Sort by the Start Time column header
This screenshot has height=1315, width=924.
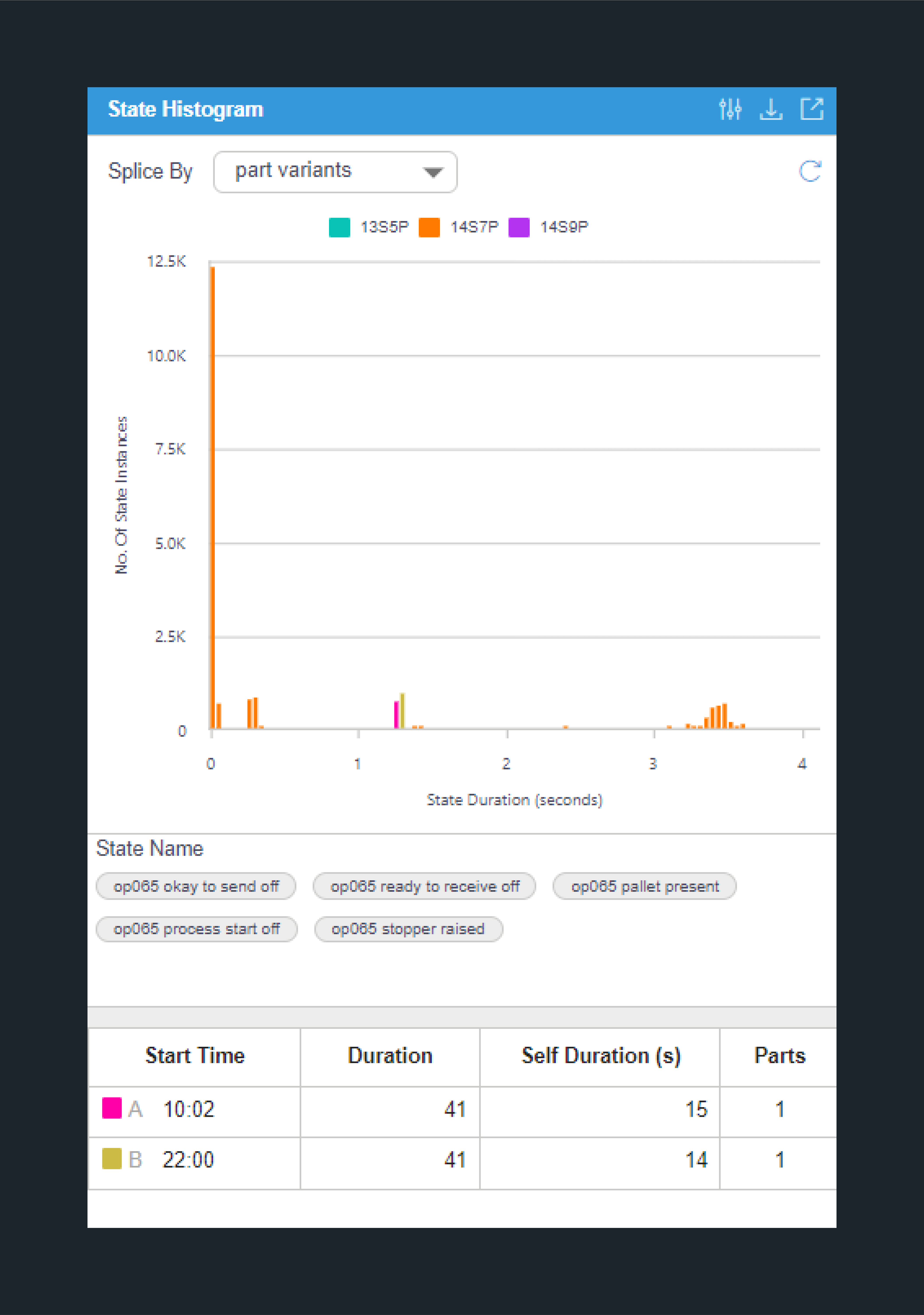point(195,1056)
